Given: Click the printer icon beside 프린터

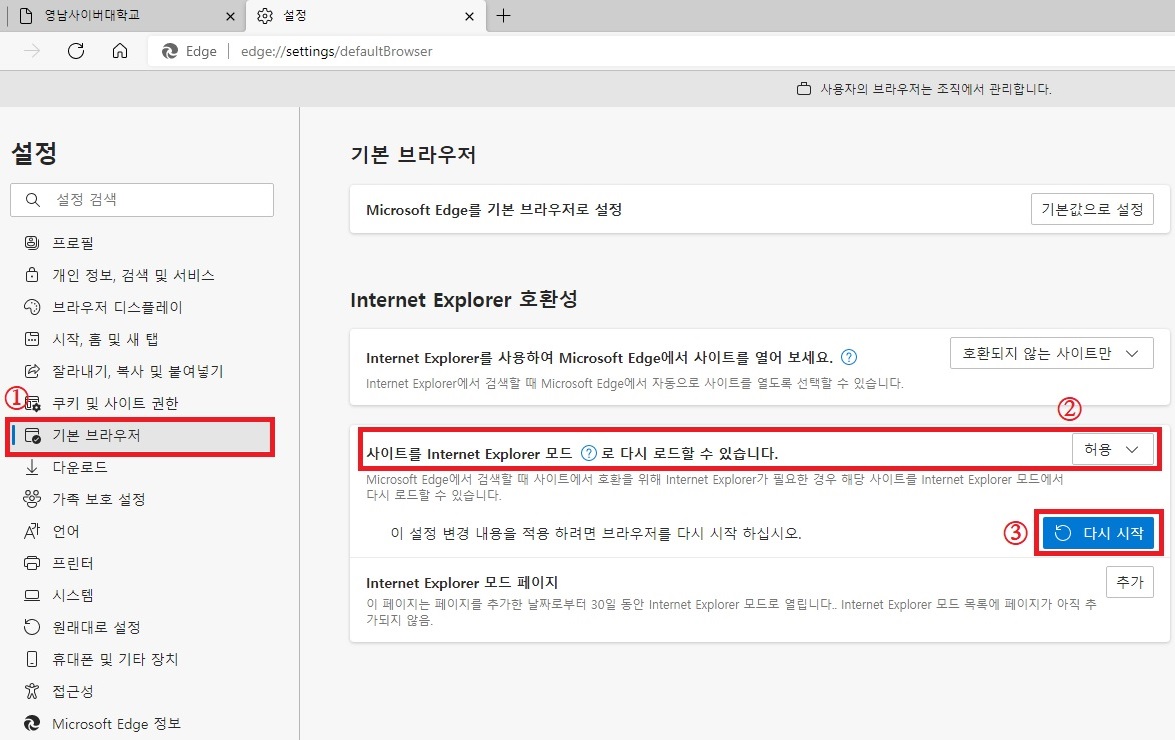Looking at the screenshot, I should pyautogui.click(x=31, y=563).
